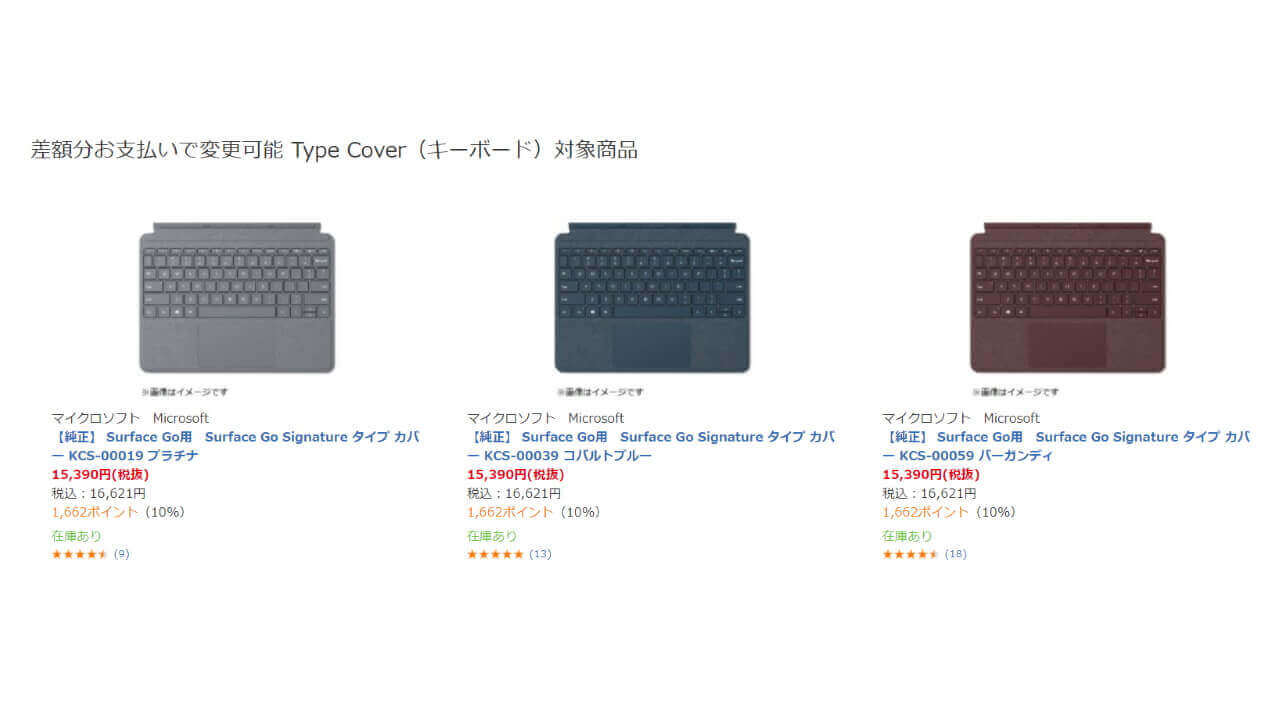Click the Cobalt Blue Type Cover image
Viewport: 1280px width, 720px height.
[x=652, y=298]
